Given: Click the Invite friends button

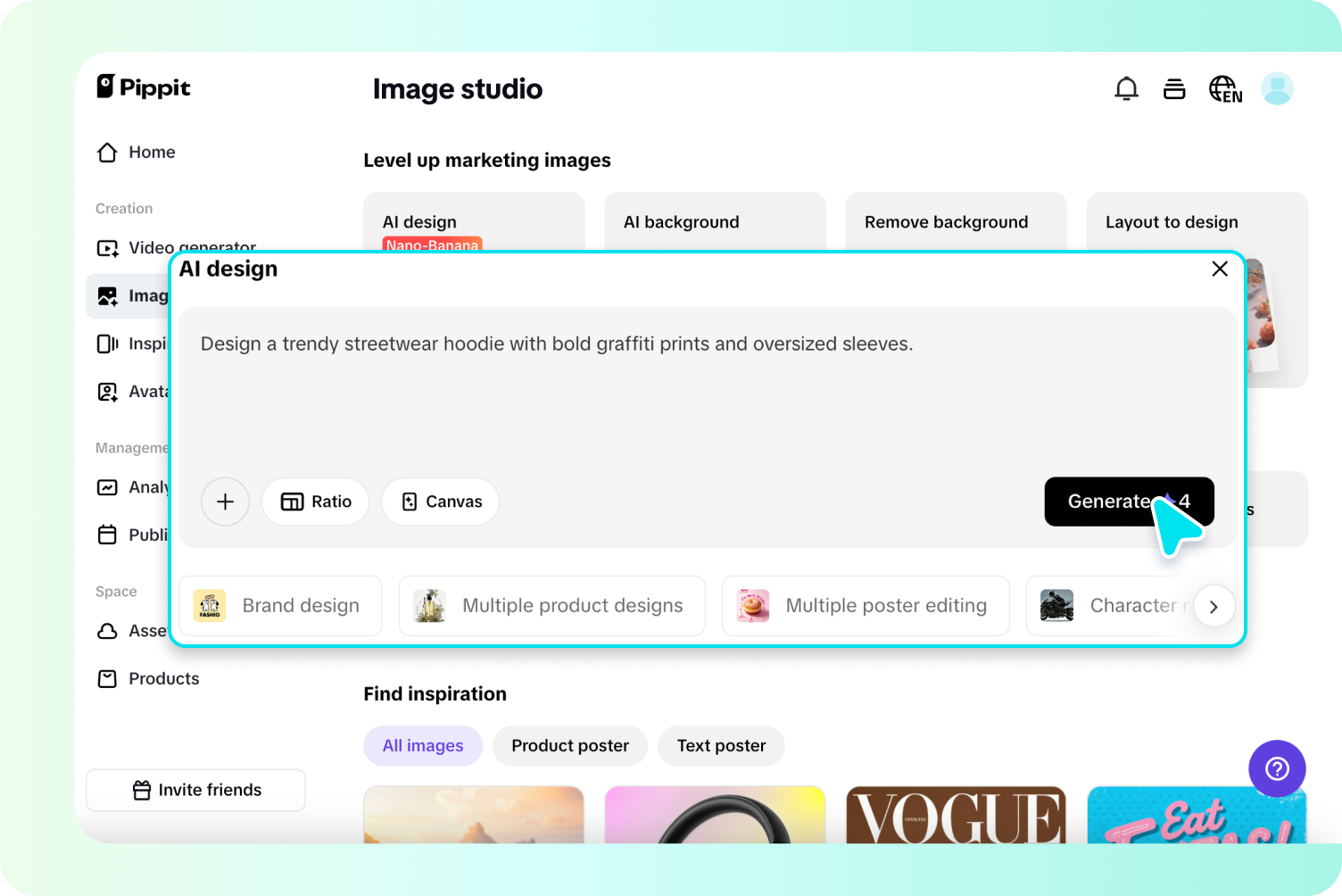Looking at the screenshot, I should pyautogui.click(x=195, y=790).
